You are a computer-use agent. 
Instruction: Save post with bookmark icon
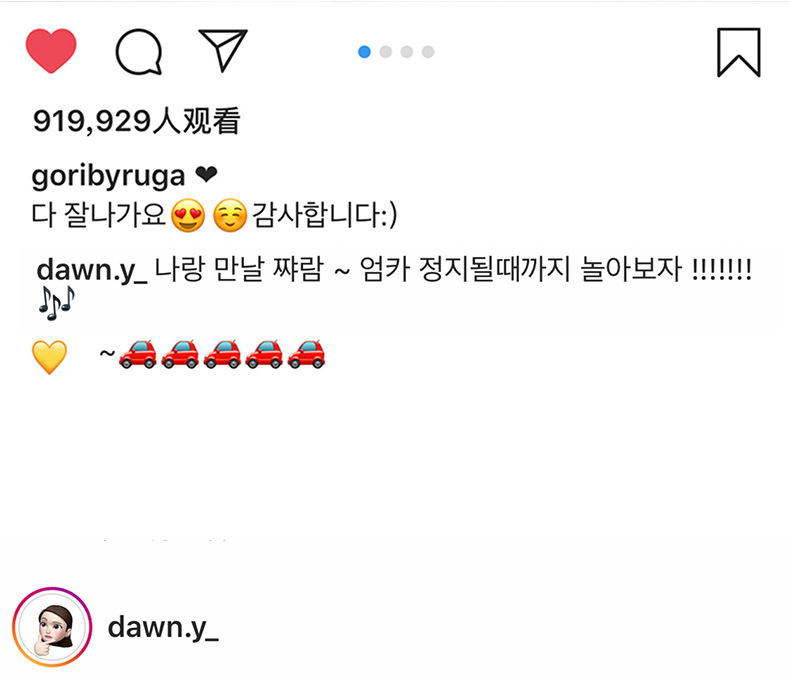[x=739, y=52]
